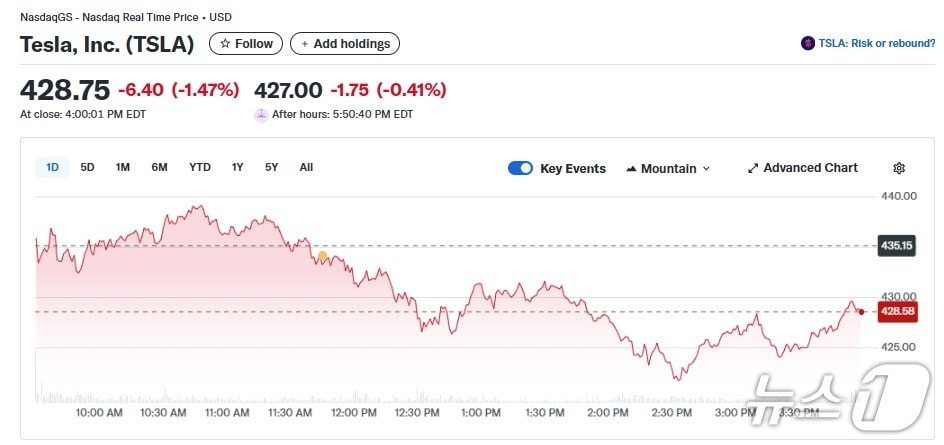This screenshot has width=944, height=445.
Task: Switch to the 5D time range
Action: coord(87,167)
